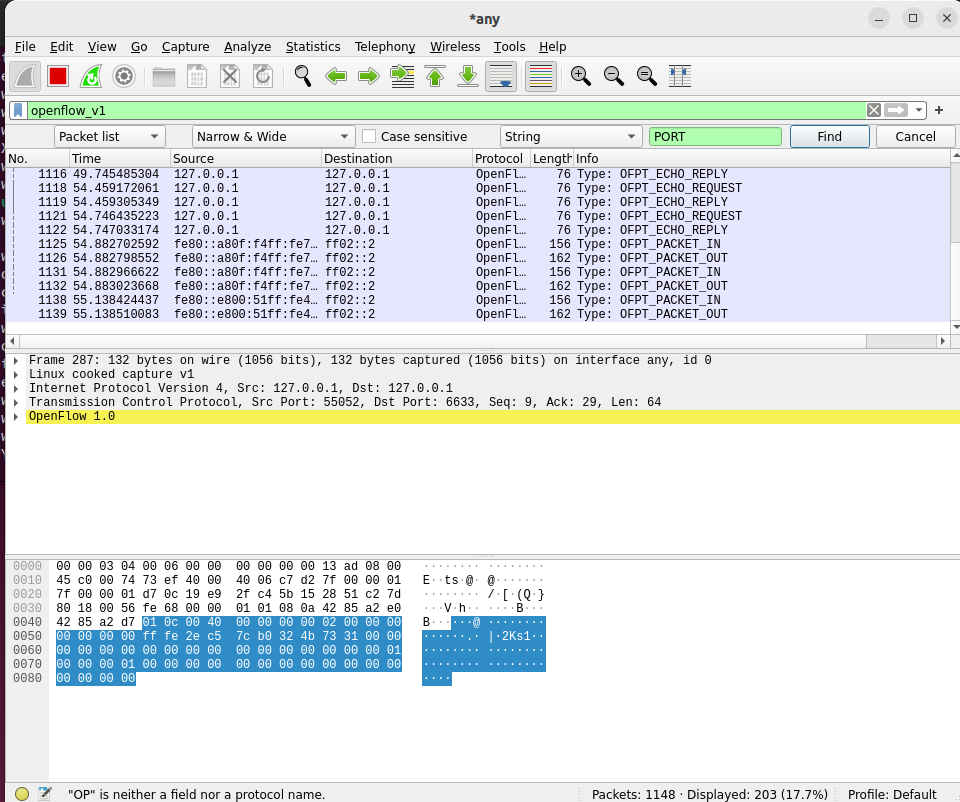Open the Packet list search scope dropdown
The image size is (960, 802).
110,137
